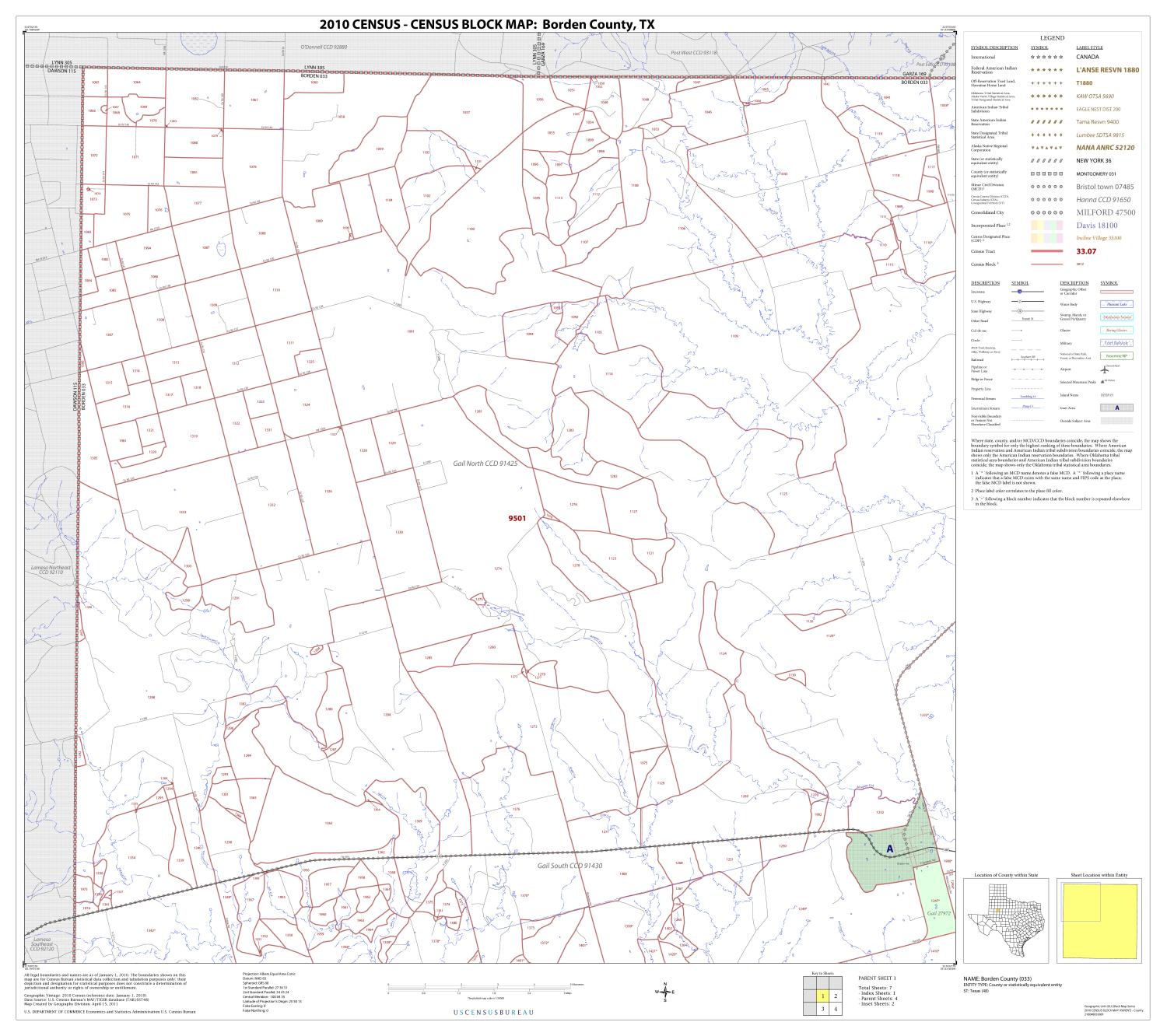This screenshot has width=1167, height=1036.
Task: Click the Water Body legend symbol
Action: click(x=1116, y=304)
